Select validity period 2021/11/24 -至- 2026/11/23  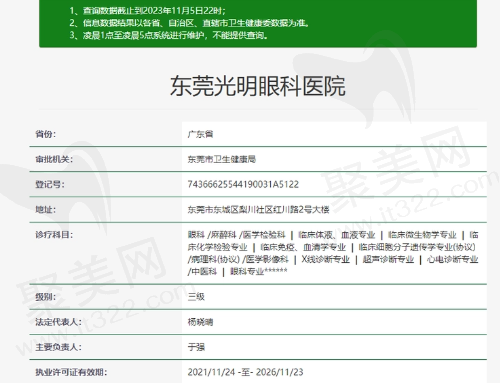coord(245,372)
